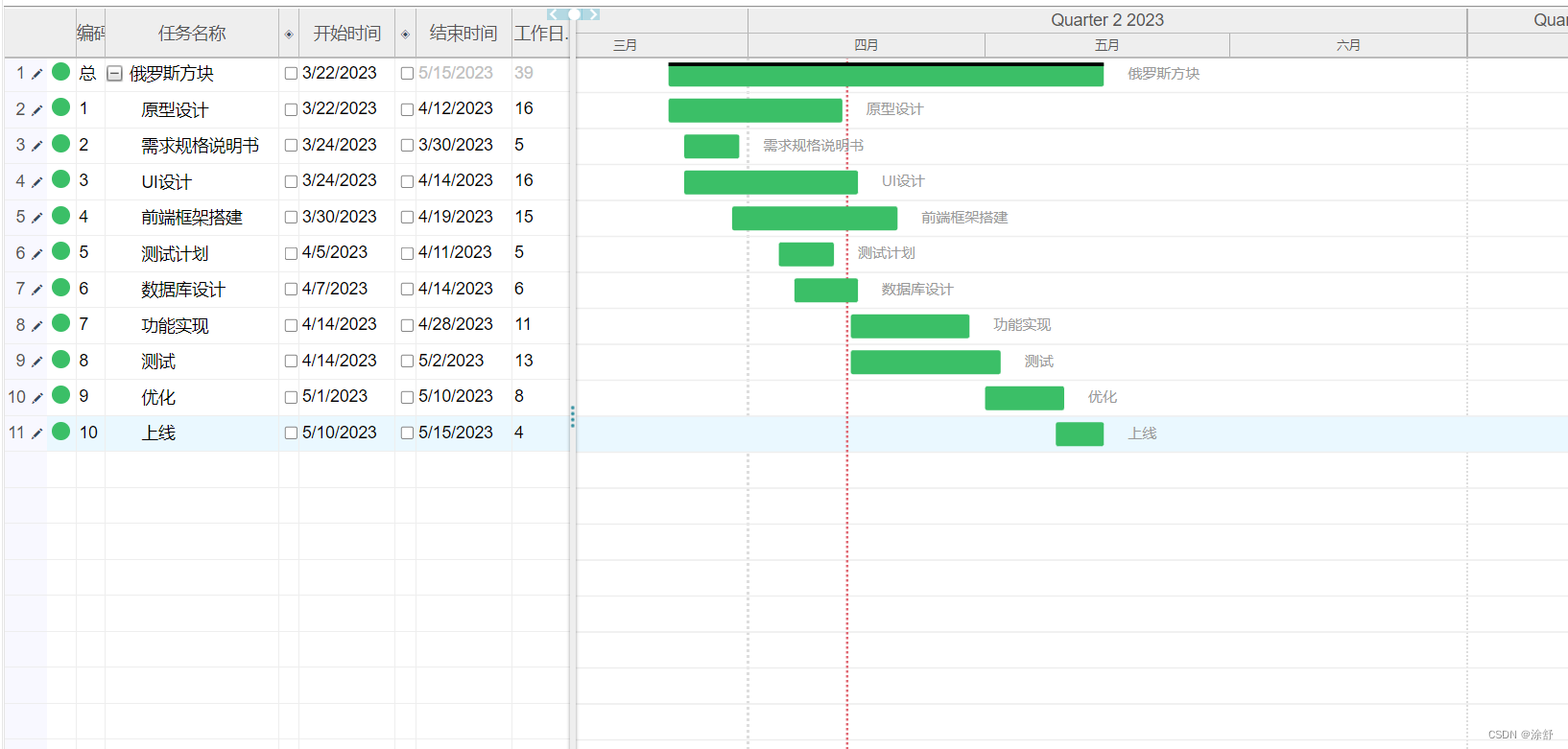Image resolution: width=1568 pixels, height=749 pixels.
Task: Toggle end milestone checkbox beside 4/12/2023
Action: (x=407, y=110)
